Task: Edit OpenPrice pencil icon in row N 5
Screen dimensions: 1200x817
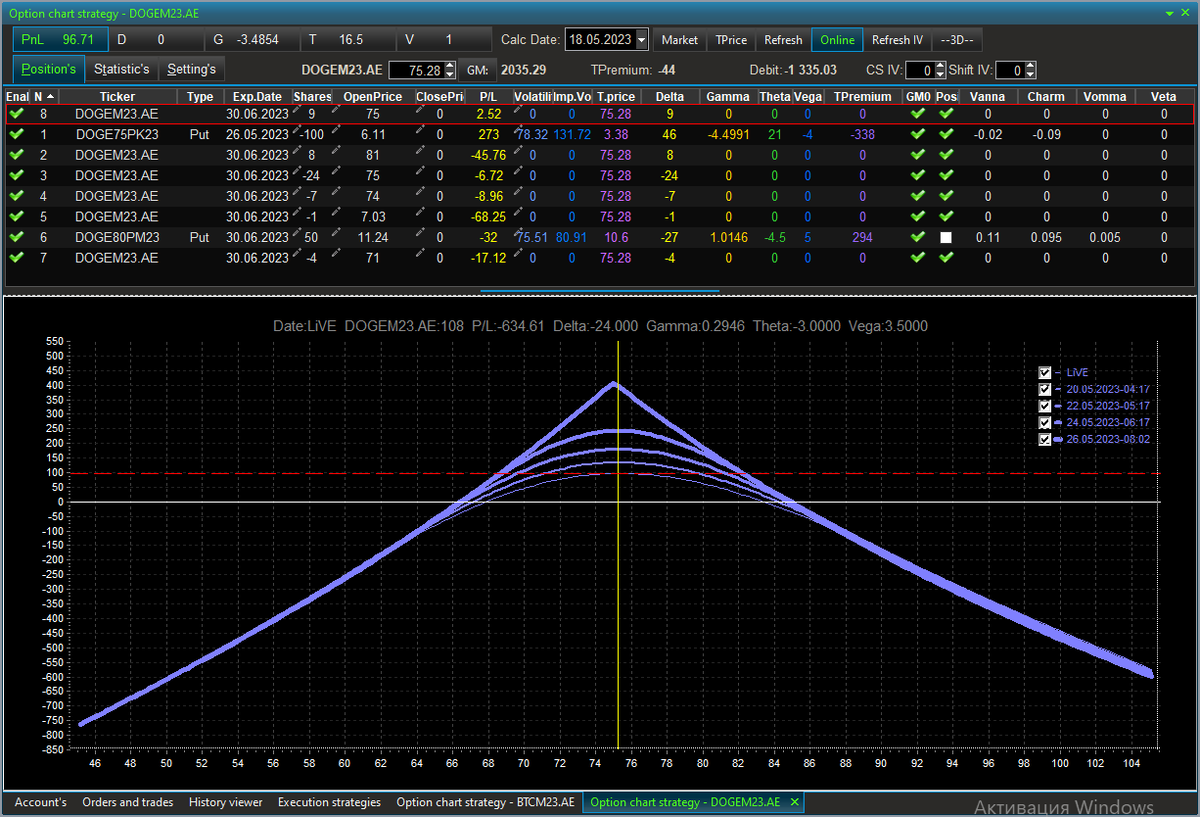Action: pyautogui.click(x=336, y=212)
